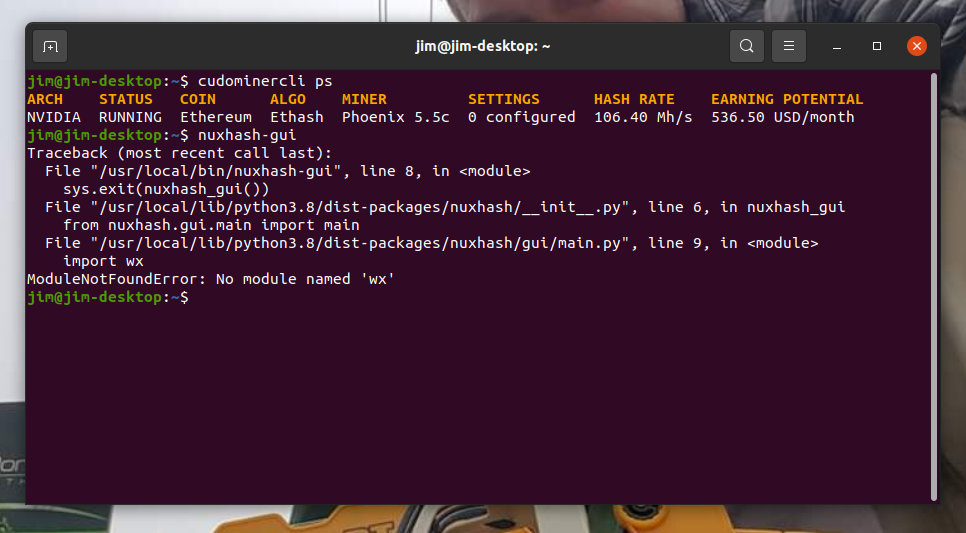Click the COIN column header
This screenshot has height=533, width=966.
coord(198,99)
